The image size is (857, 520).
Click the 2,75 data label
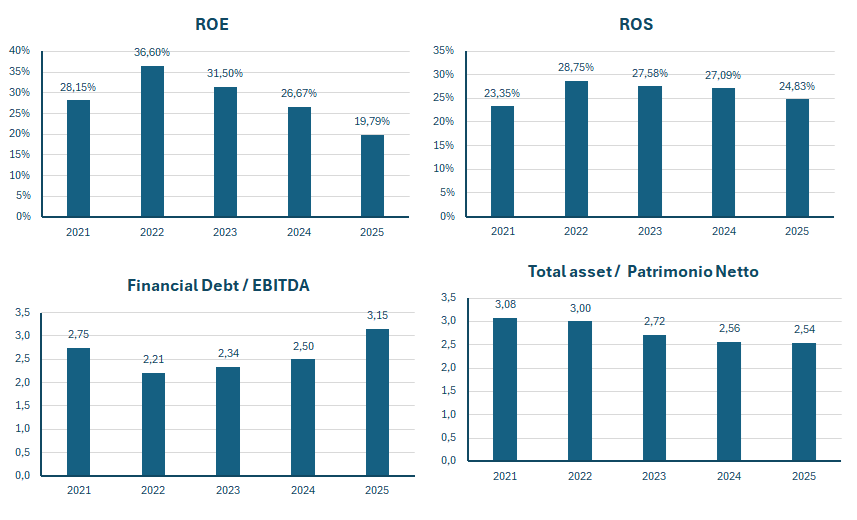click(x=78, y=335)
